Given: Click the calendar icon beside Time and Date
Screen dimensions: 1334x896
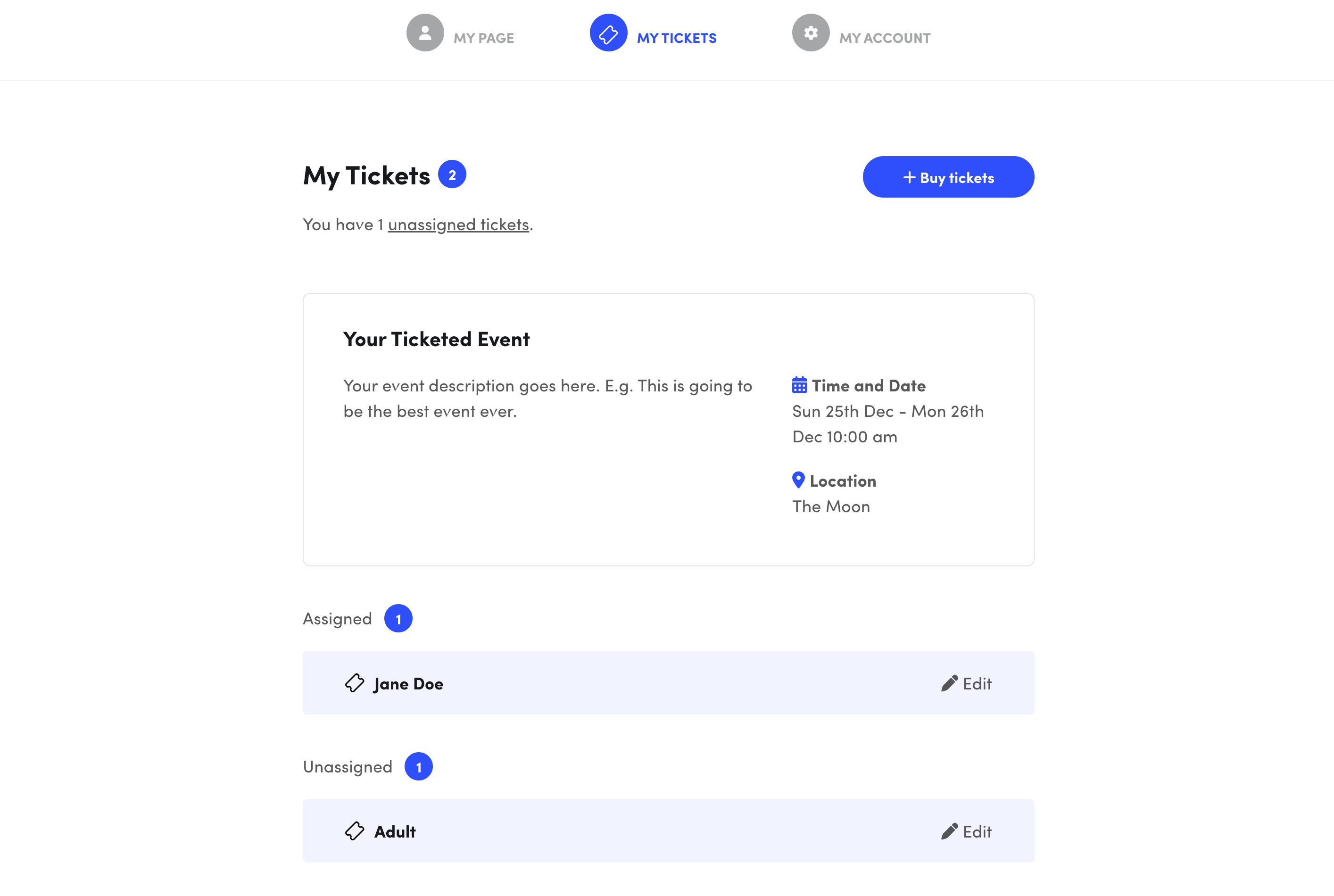Looking at the screenshot, I should coord(799,385).
